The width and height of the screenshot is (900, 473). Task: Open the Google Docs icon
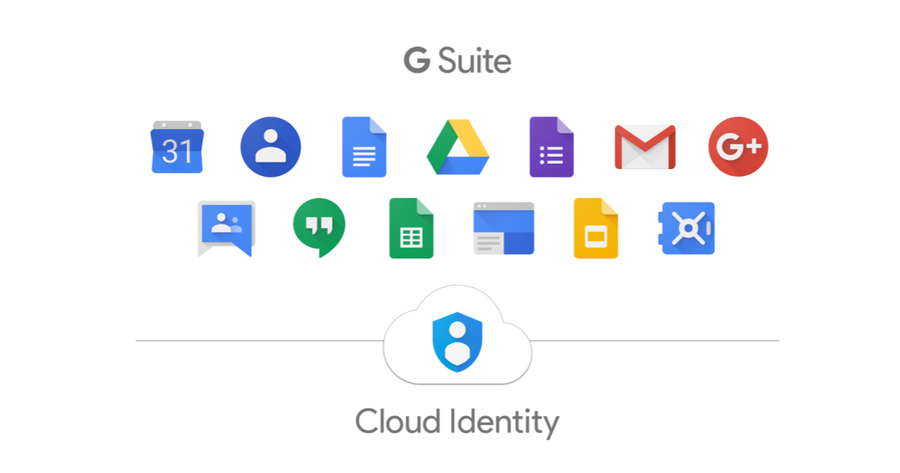[x=364, y=147]
